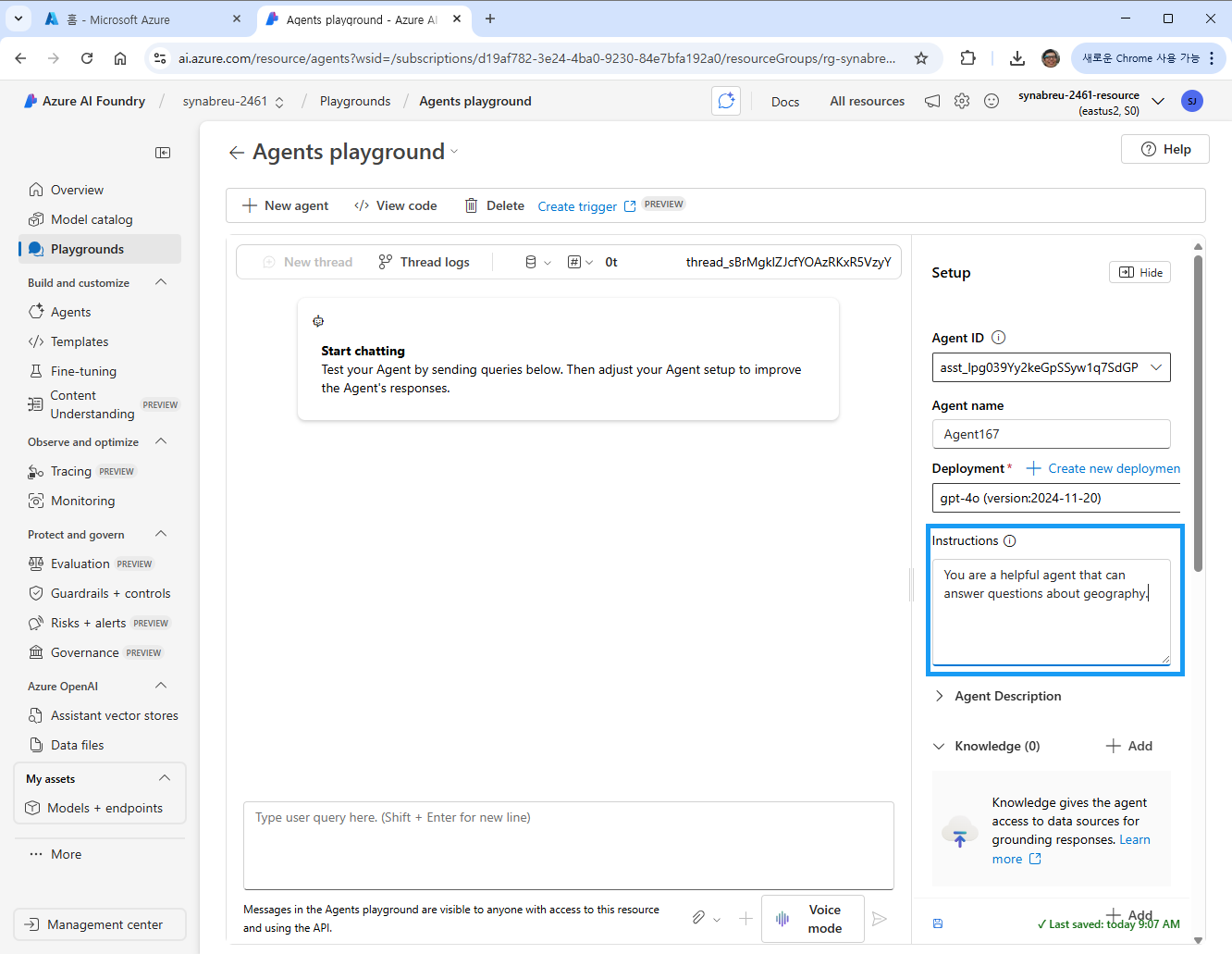Image resolution: width=1232 pixels, height=954 pixels.
Task: Click the feedback smiley face icon
Action: coord(992,101)
